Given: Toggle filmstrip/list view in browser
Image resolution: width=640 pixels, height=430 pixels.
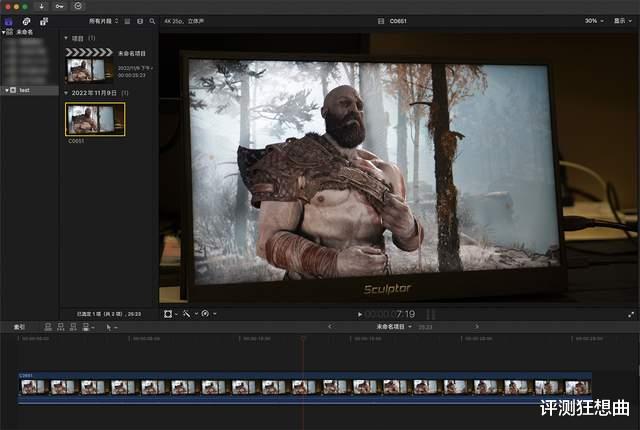Looking at the screenshot, I should [127, 20].
